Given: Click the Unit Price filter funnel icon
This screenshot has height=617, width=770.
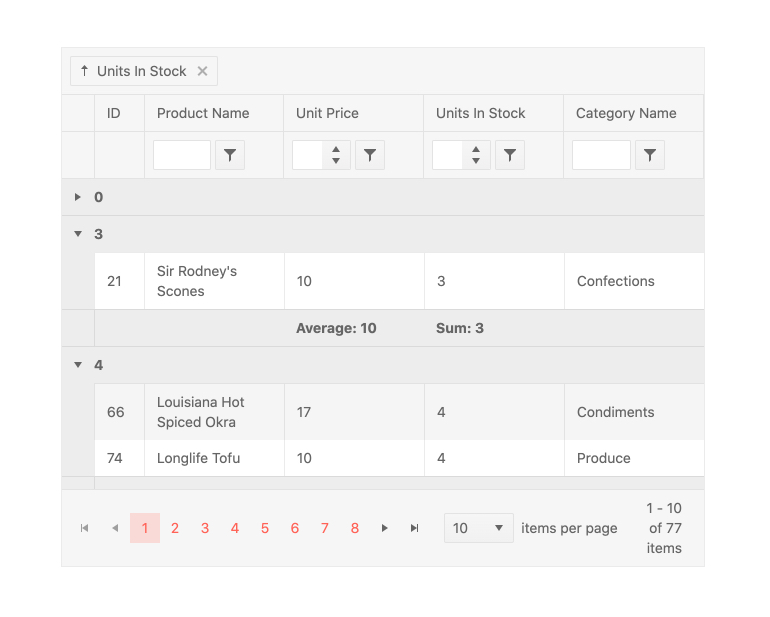Looking at the screenshot, I should pos(370,155).
